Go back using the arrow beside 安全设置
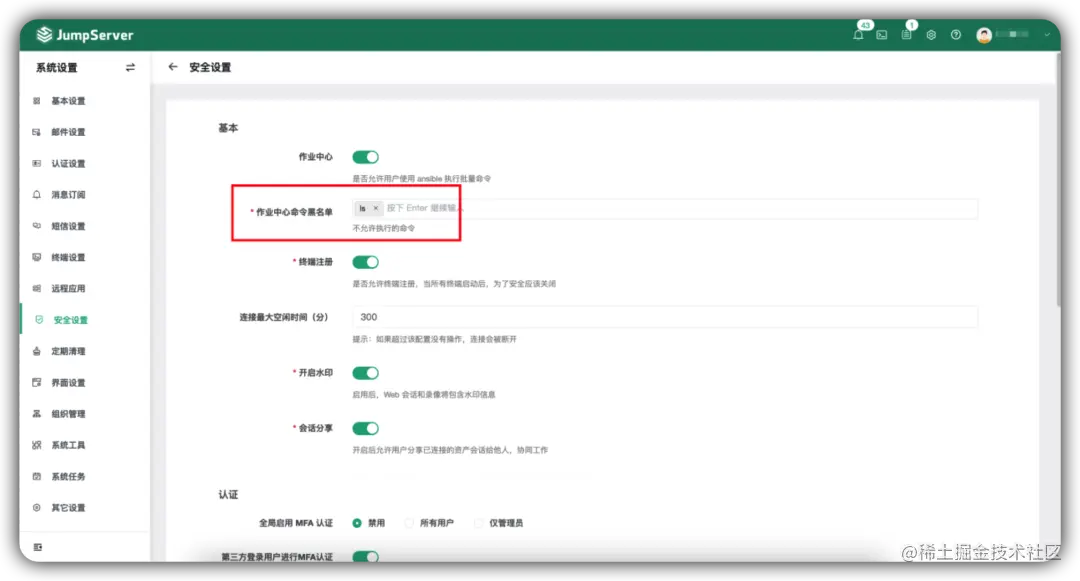The image size is (1080, 581). click(x=172, y=67)
